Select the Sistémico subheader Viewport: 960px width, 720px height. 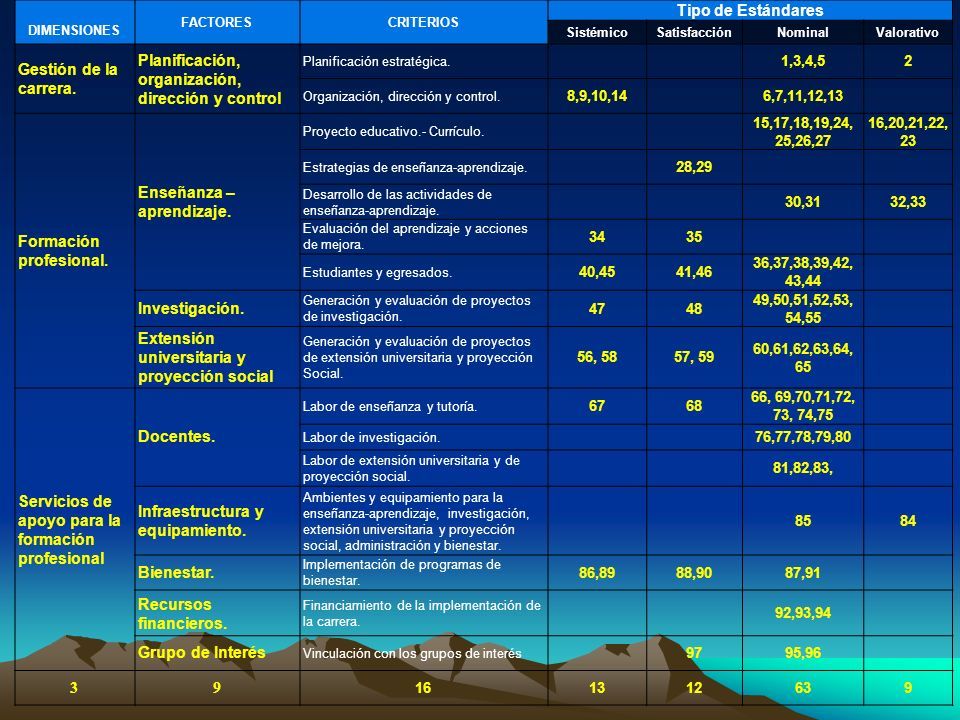click(x=597, y=32)
